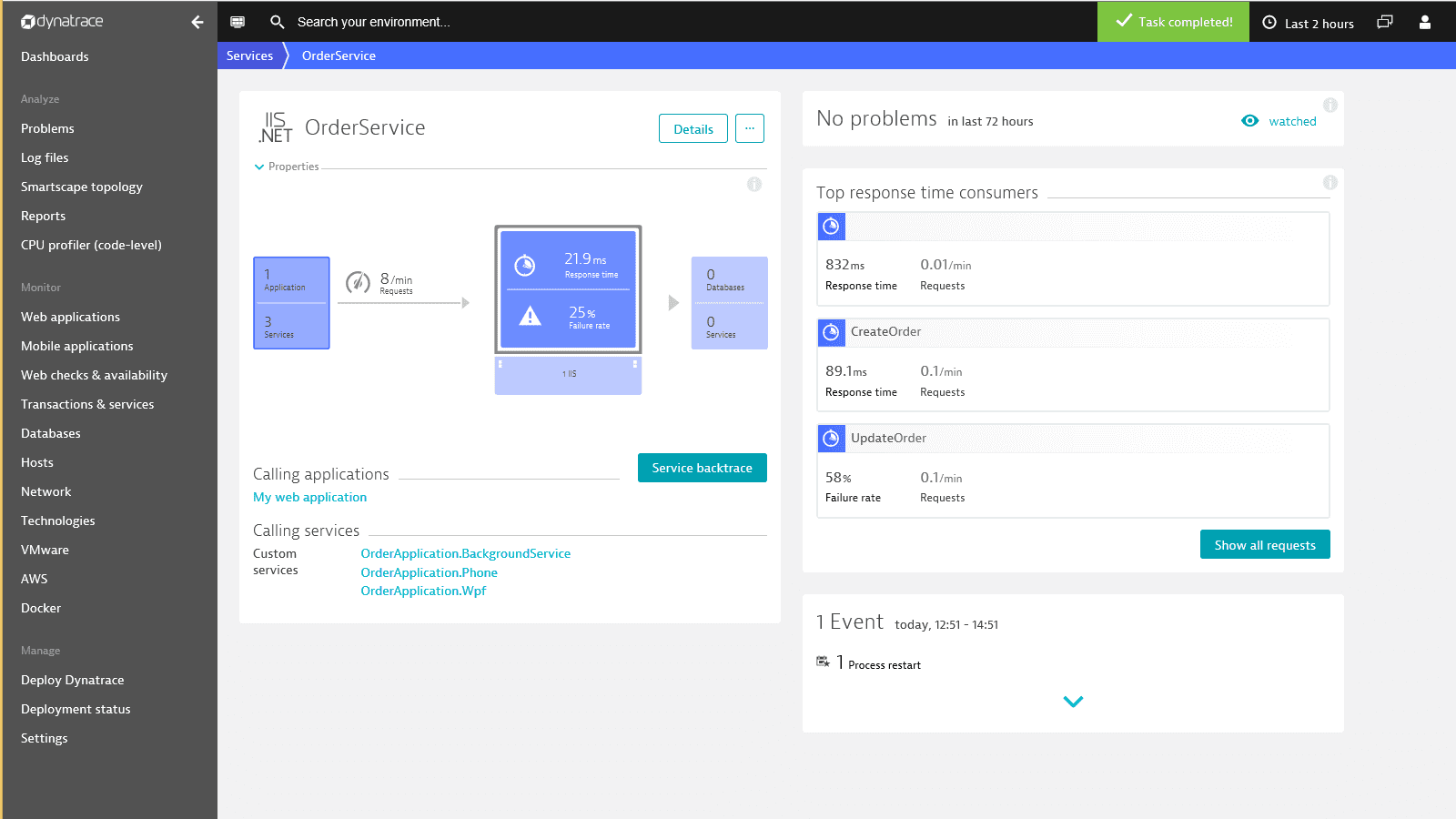Click the OrderService breadcrumb
1456x819 pixels.
pyautogui.click(x=339, y=56)
